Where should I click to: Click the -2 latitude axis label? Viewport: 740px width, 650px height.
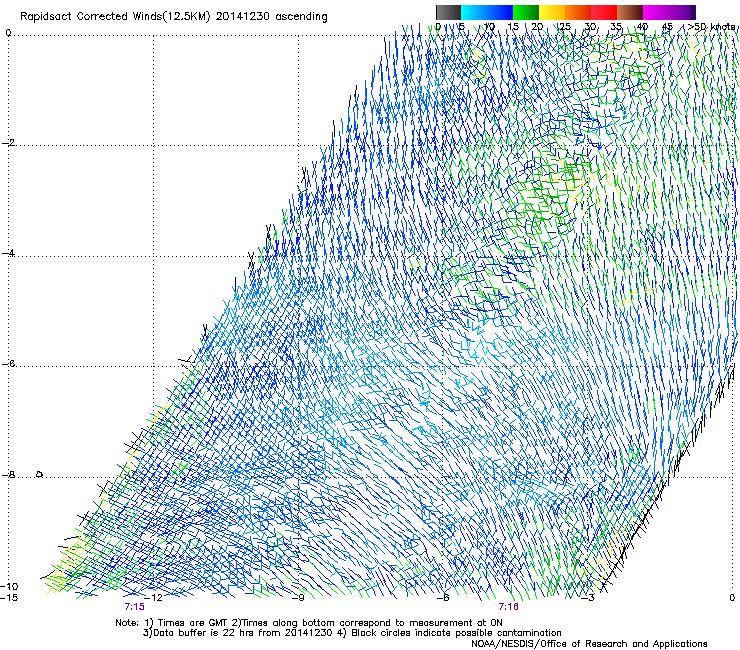click(8, 143)
